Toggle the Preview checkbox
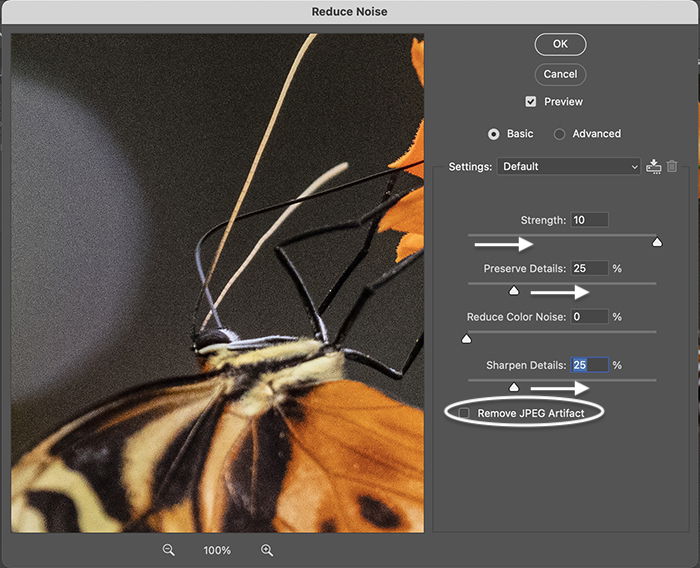700x568 pixels. point(531,102)
